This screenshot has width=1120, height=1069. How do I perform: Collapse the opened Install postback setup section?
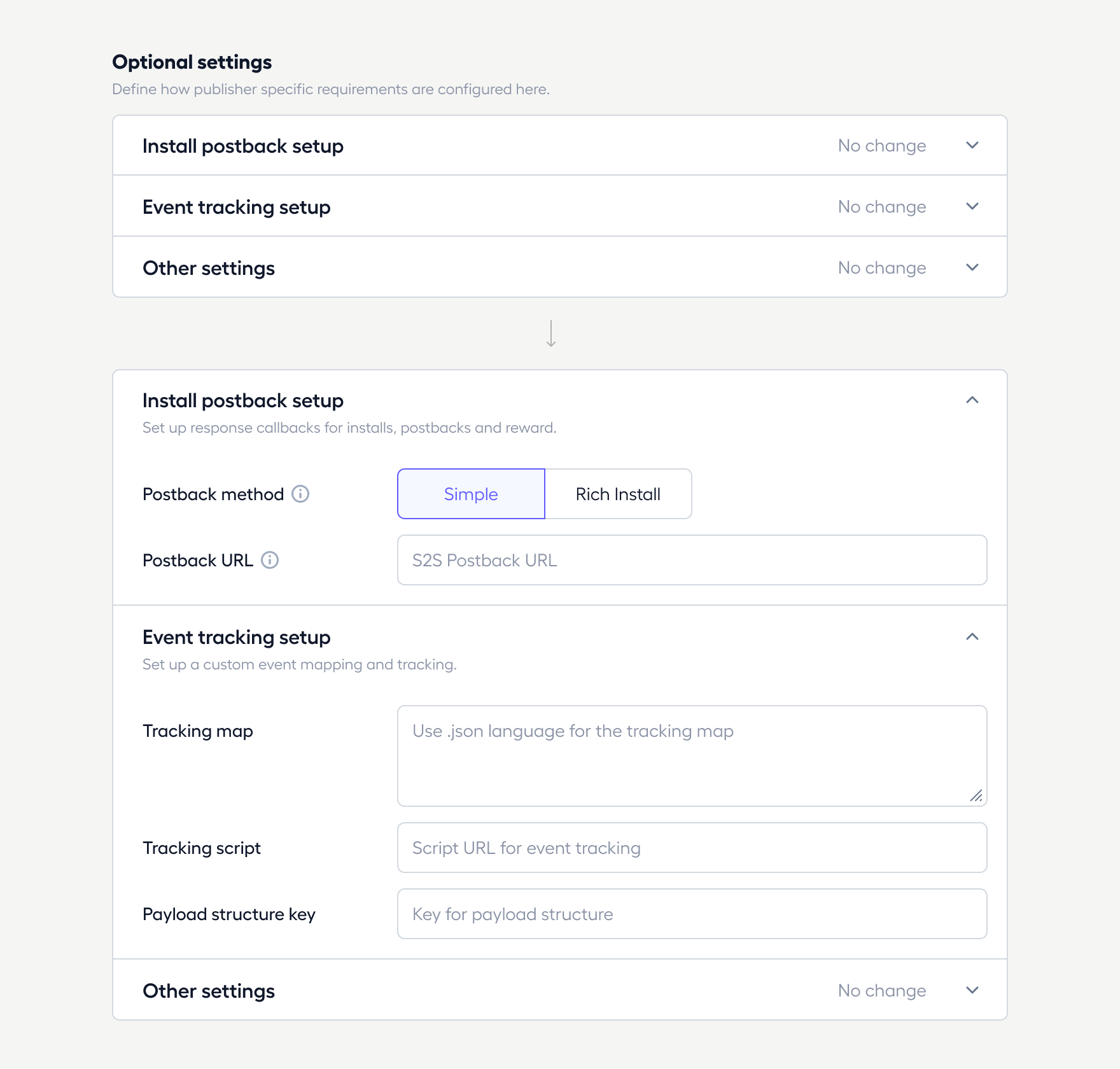[972, 400]
